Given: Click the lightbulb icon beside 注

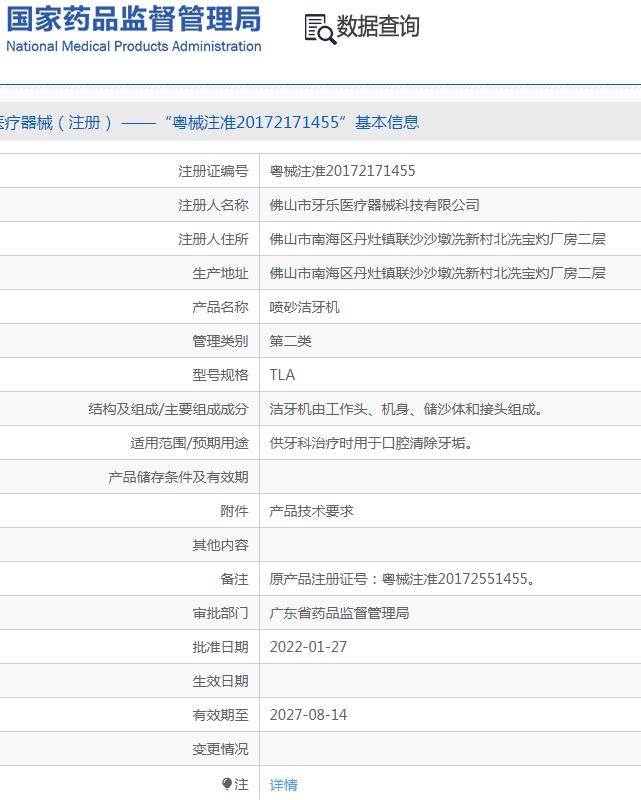Looking at the screenshot, I should coord(227,784).
